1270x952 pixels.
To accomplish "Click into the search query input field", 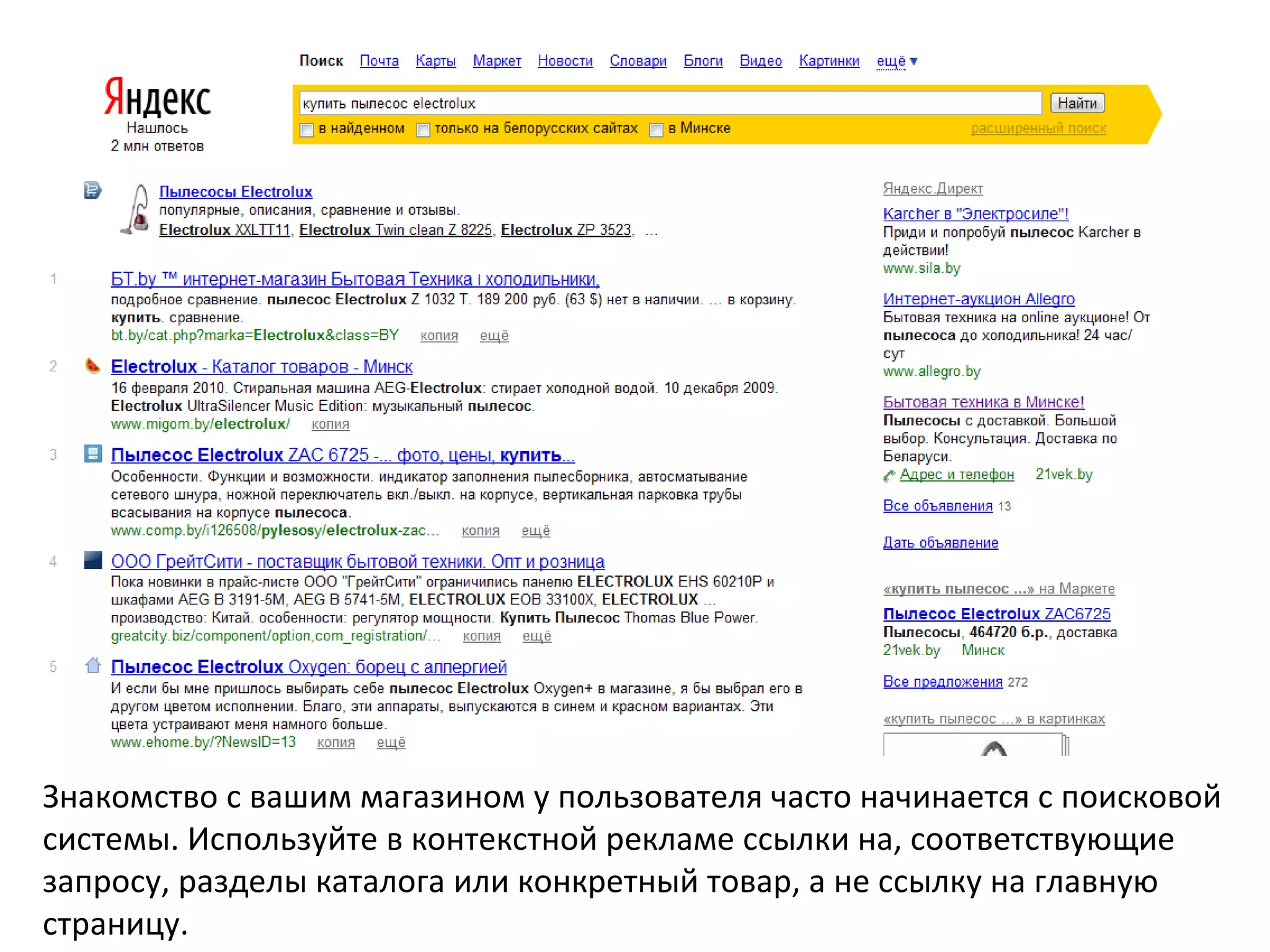I will coord(670,103).
